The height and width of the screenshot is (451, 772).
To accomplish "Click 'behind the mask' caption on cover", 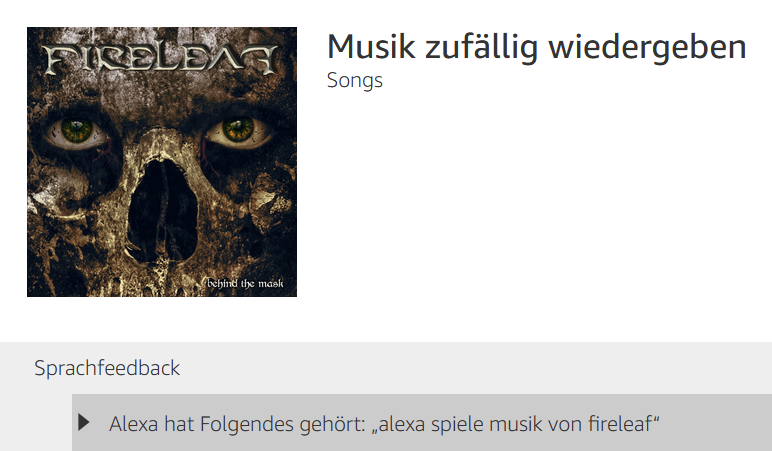I will (x=245, y=284).
